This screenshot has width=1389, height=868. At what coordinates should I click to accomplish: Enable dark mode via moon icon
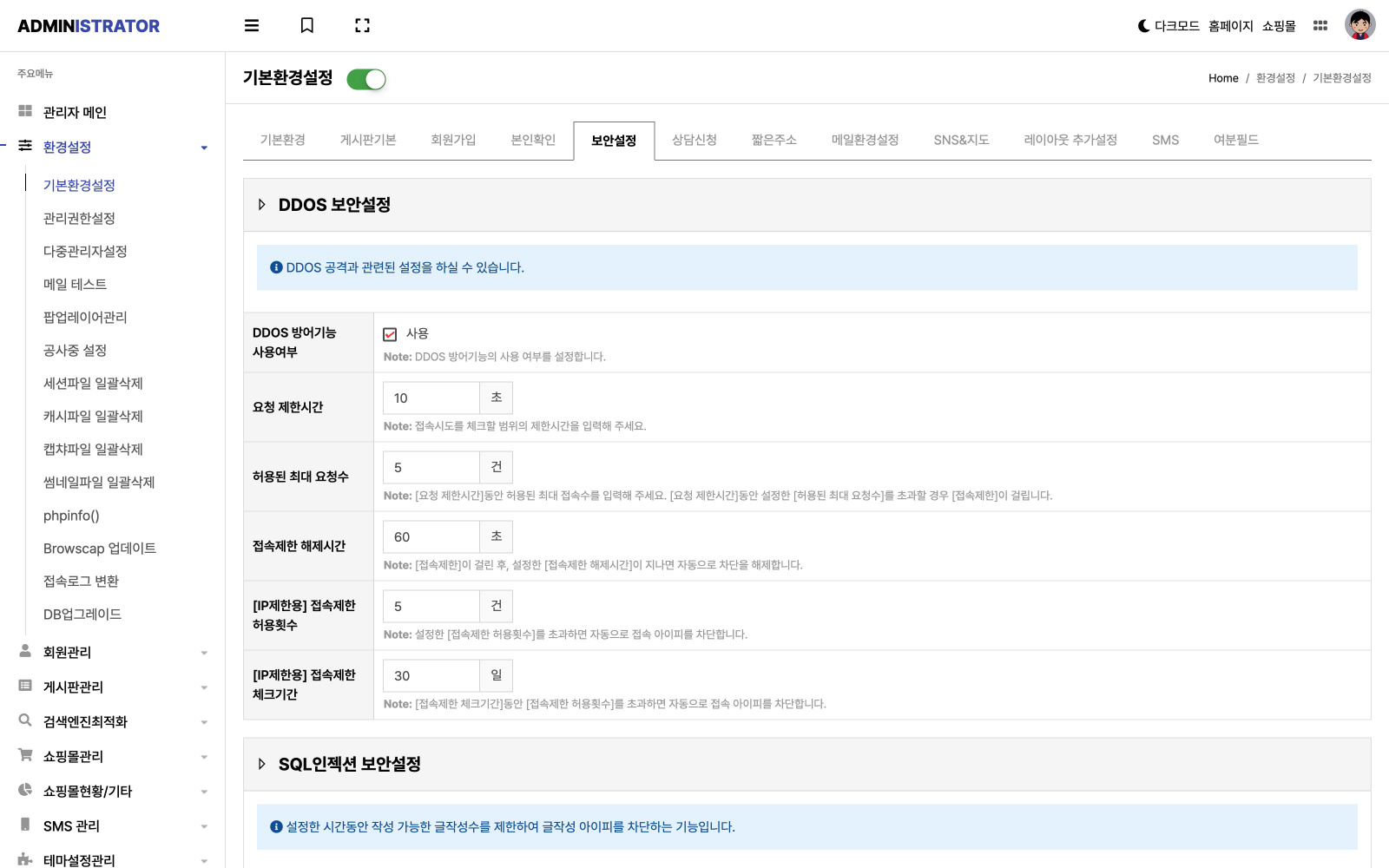(x=1144, y=26)
